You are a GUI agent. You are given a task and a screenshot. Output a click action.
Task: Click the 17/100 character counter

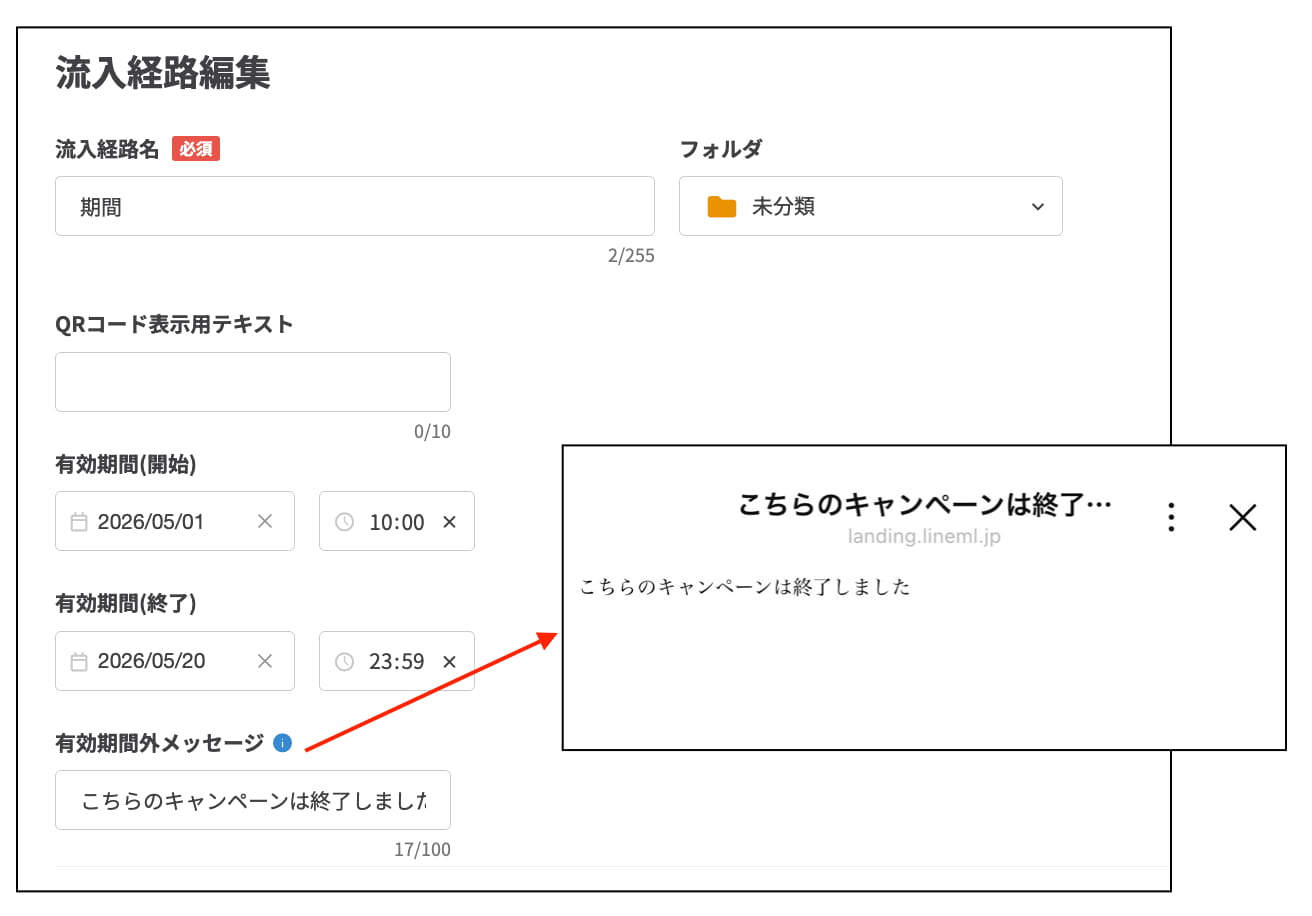pyautogui.click(x=422, y=850)
